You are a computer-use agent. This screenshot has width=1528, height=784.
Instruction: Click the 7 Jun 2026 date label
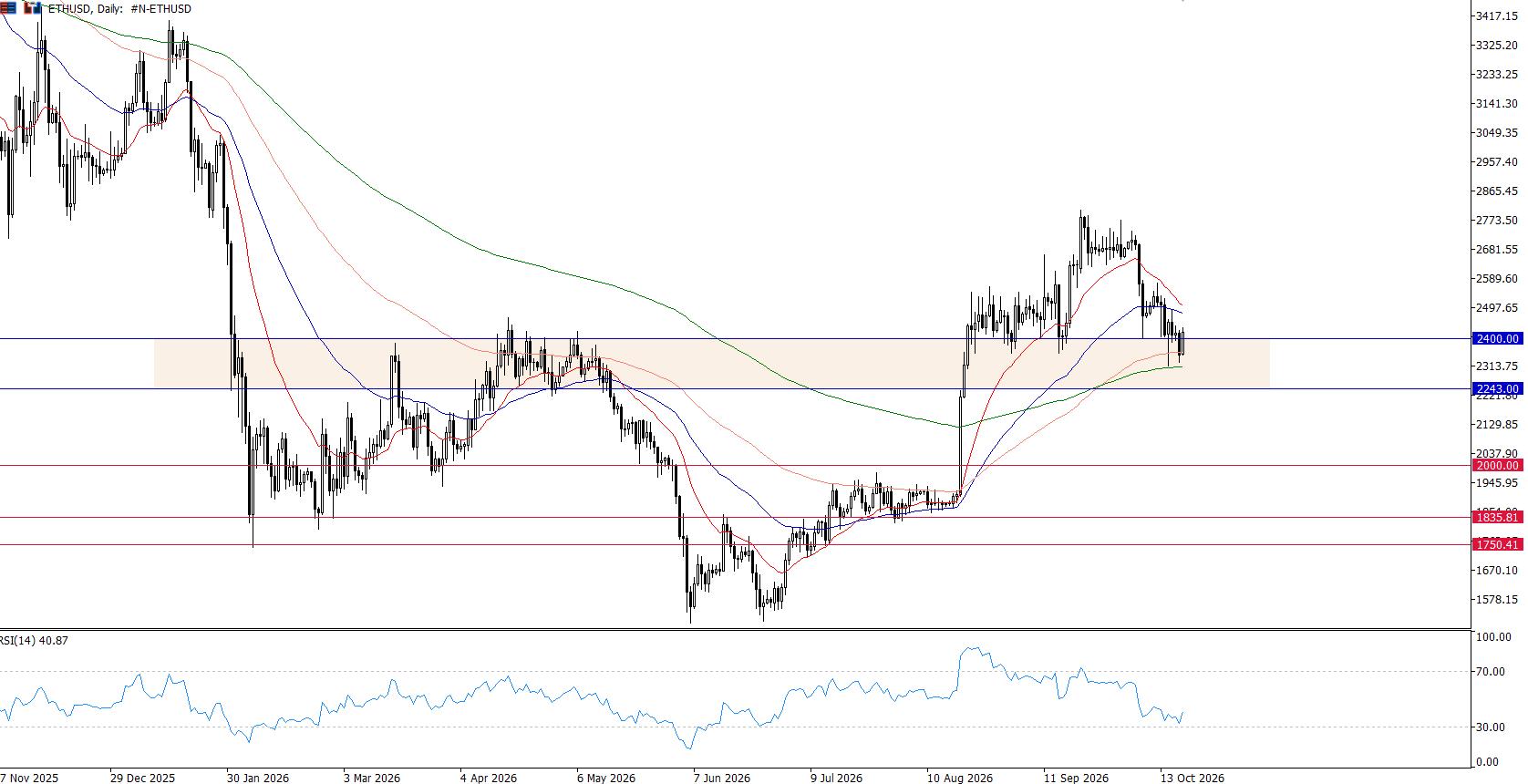click(x=722, y=779)
